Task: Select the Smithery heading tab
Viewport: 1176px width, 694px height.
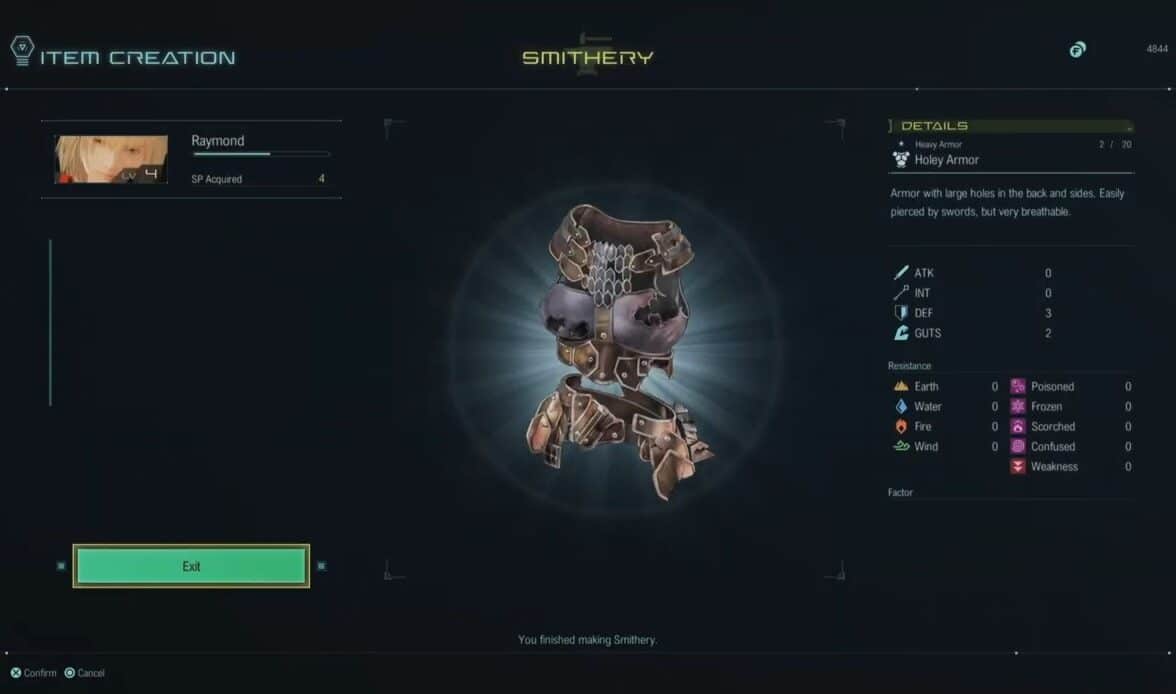Action: (x=587, y=57)
